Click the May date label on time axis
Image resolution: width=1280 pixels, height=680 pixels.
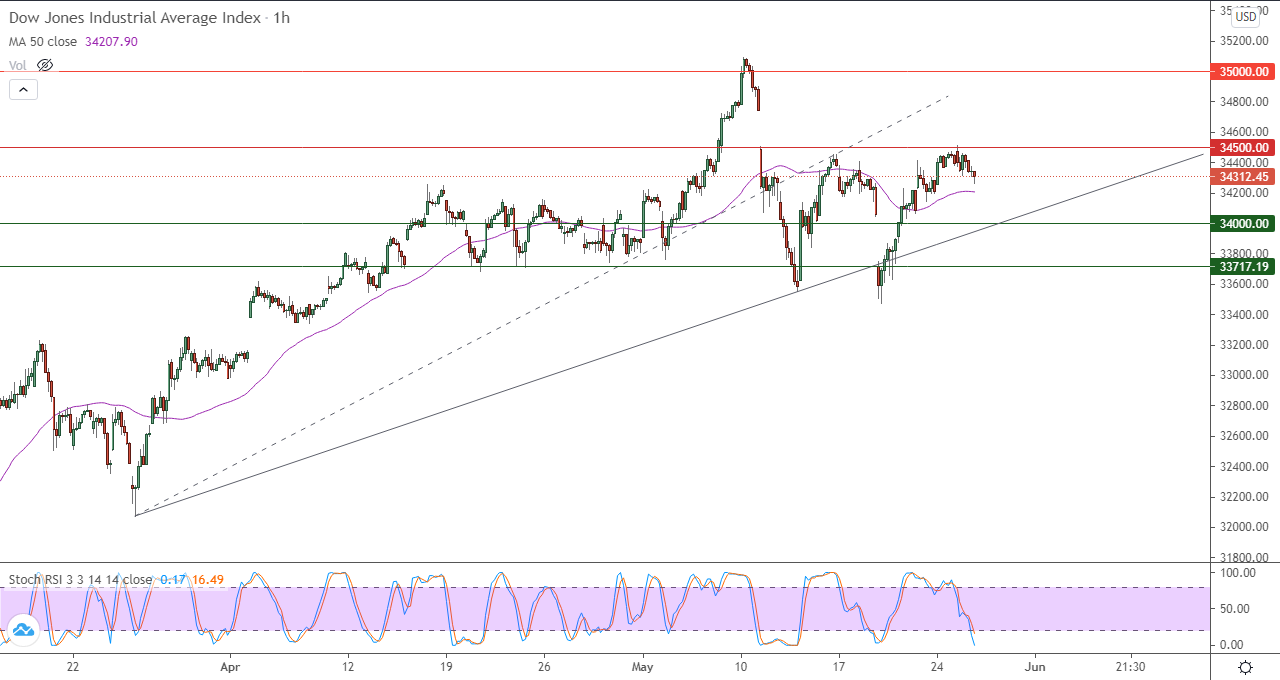coord(642,667)
